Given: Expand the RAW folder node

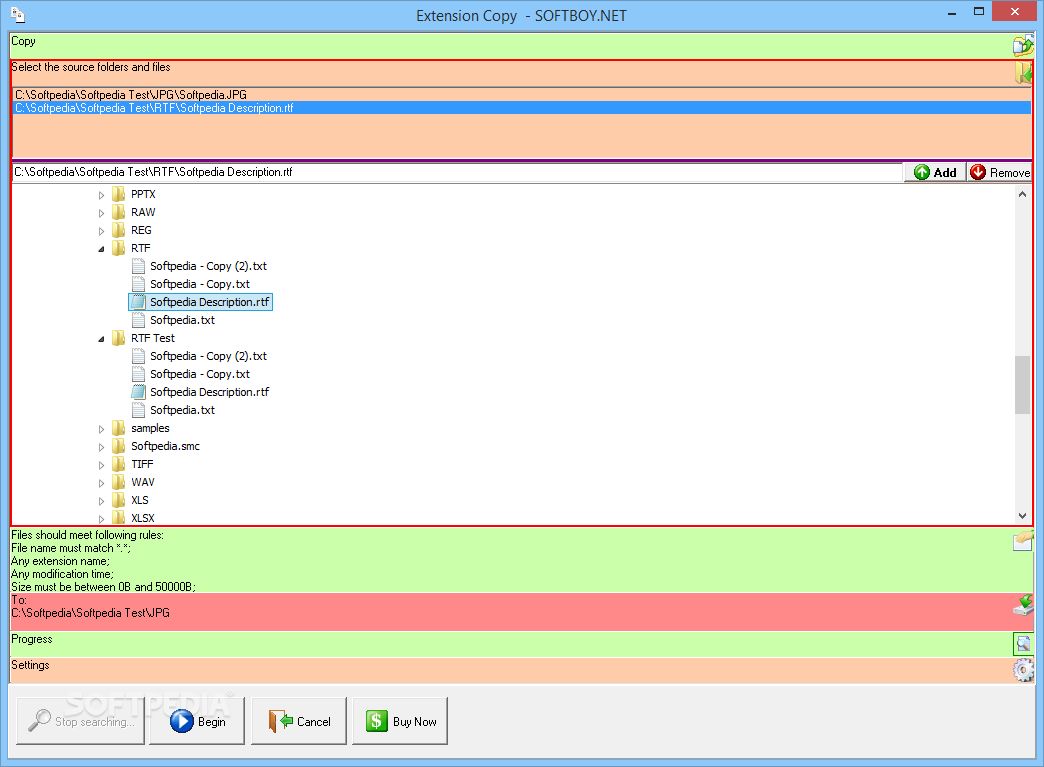Looking at the screenshot, I should tap(101, 213).
